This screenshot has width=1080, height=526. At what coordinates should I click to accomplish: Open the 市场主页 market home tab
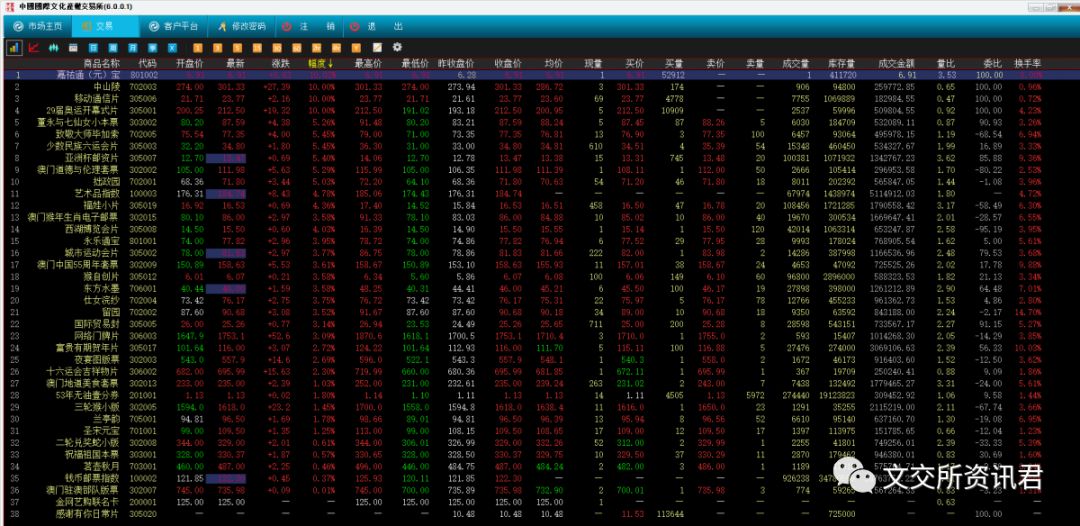coord(38,26)
